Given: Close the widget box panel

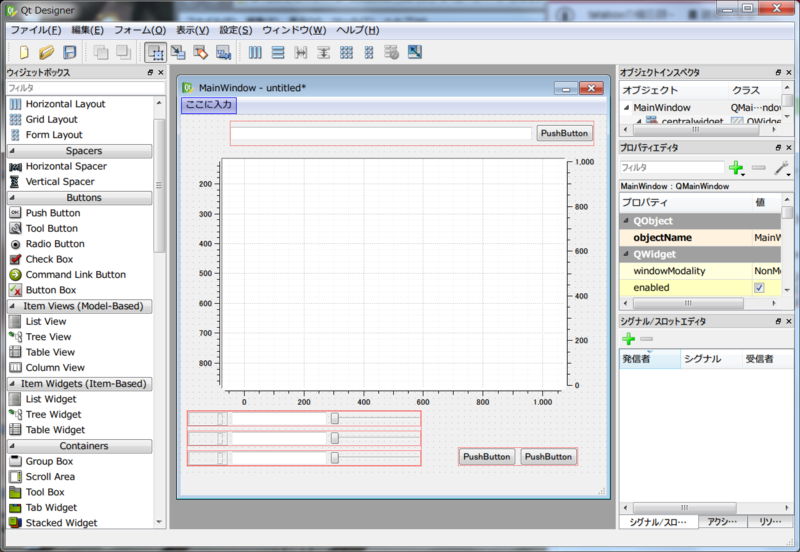Looking at the screenshot, I should pyautogui.click(x=161, y=72).
